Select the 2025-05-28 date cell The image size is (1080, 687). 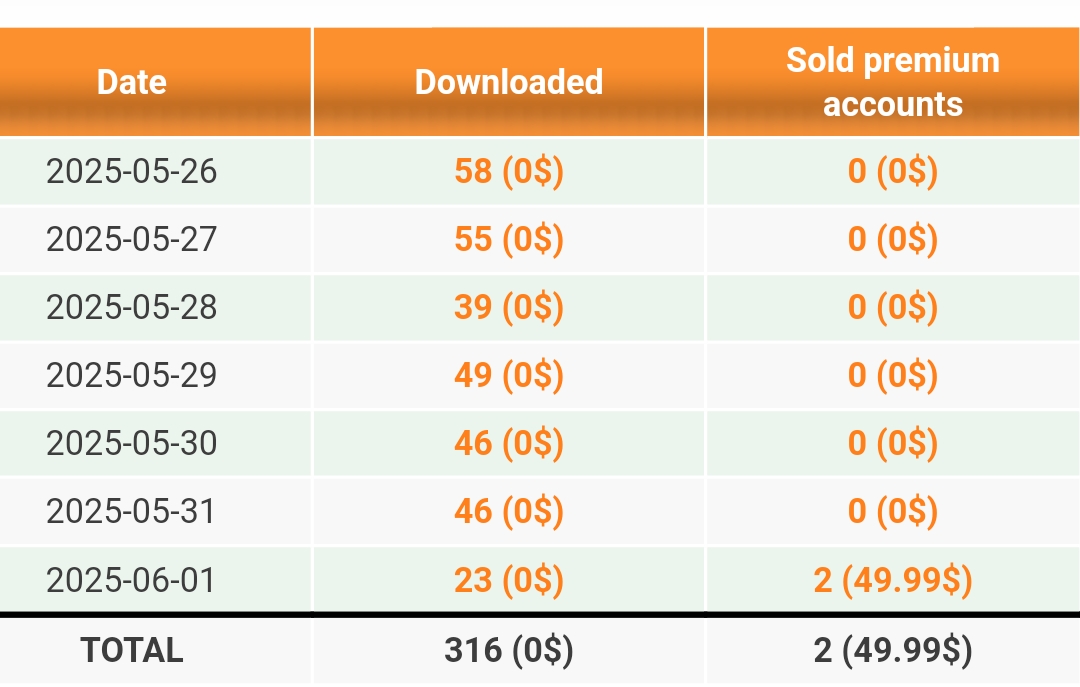[132, 307]
